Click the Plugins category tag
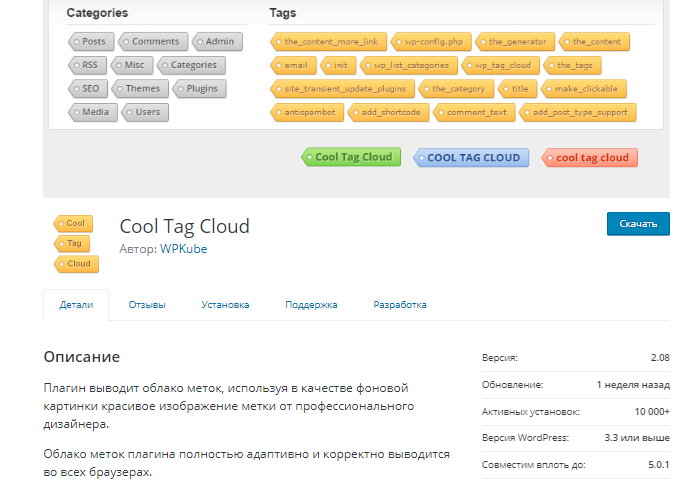 [x=199, y=88]
